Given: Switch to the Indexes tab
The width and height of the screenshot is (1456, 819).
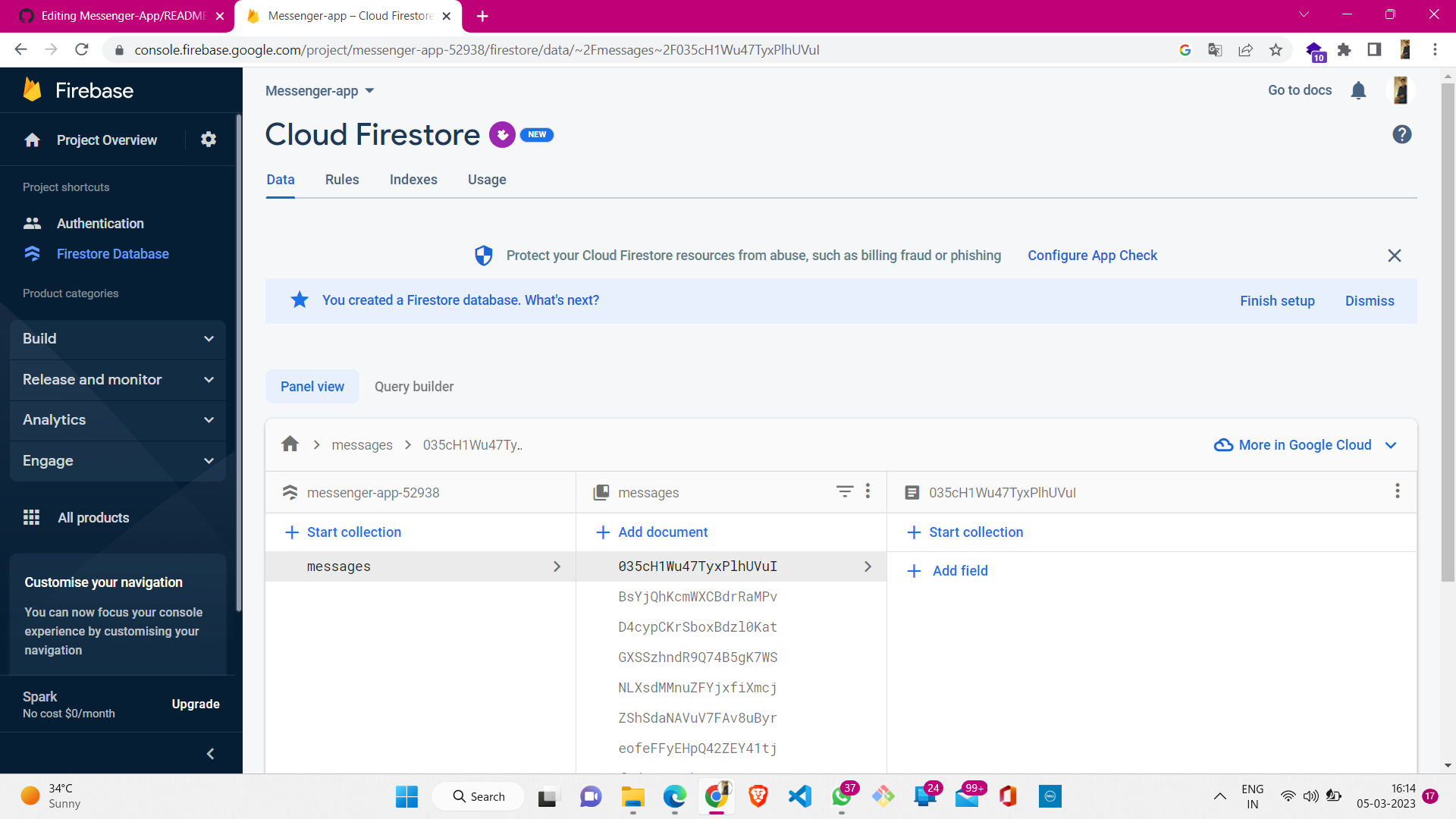Looking at the screenshot, I should (413, 180).
